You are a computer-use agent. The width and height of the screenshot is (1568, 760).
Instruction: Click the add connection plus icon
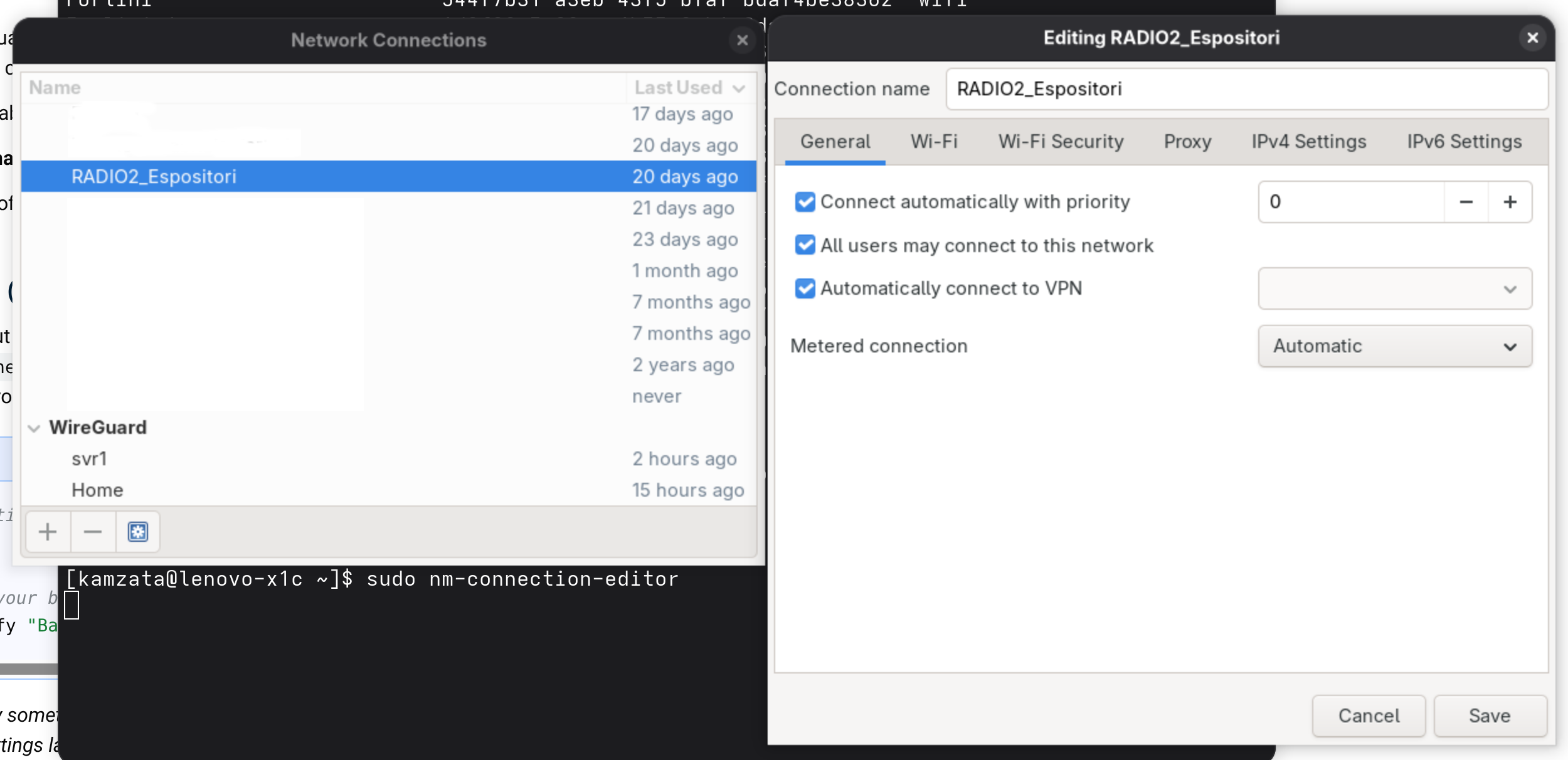[x=48, y=532]
